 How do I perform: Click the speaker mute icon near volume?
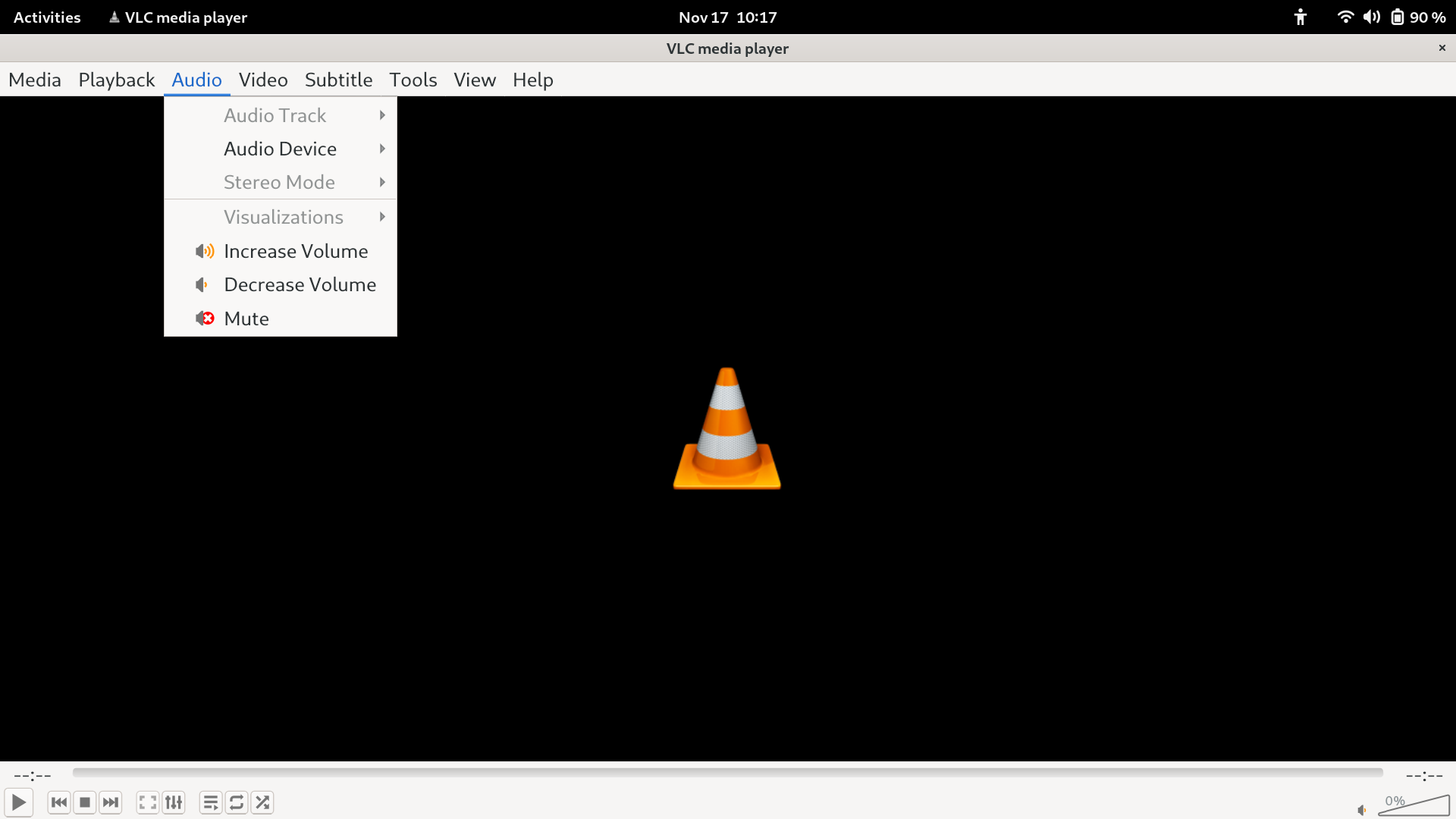click(x=1362, y=810)
